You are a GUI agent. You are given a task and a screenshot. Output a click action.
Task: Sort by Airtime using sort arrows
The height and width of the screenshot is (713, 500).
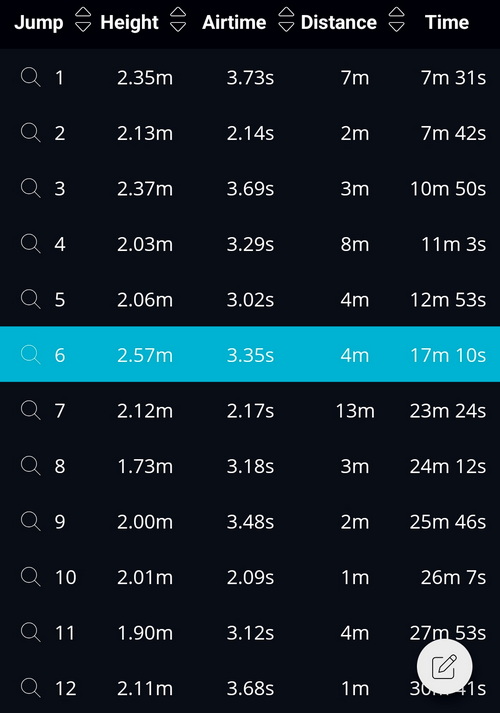coord(286,20)
